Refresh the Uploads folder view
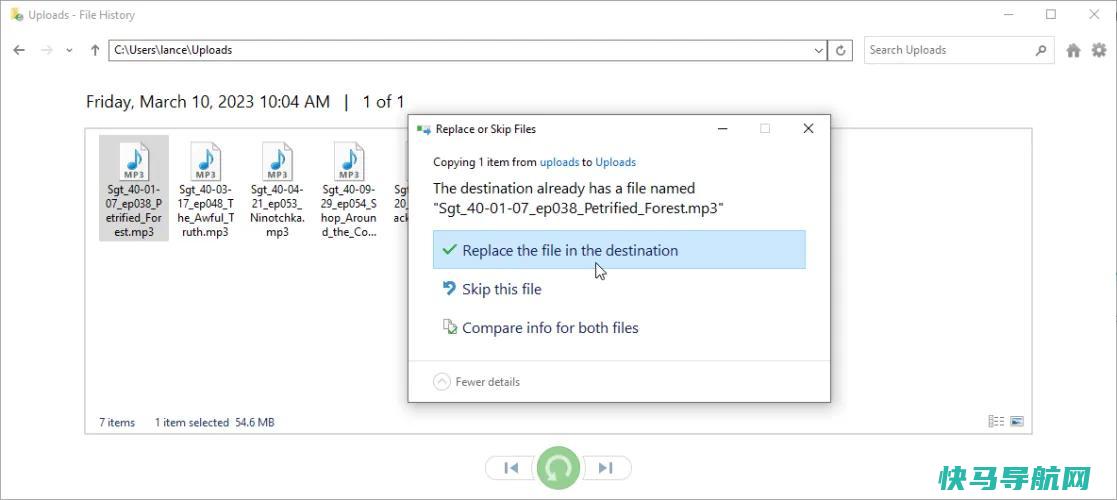This screenshot has height=500, width=1117. pos(841,51)
